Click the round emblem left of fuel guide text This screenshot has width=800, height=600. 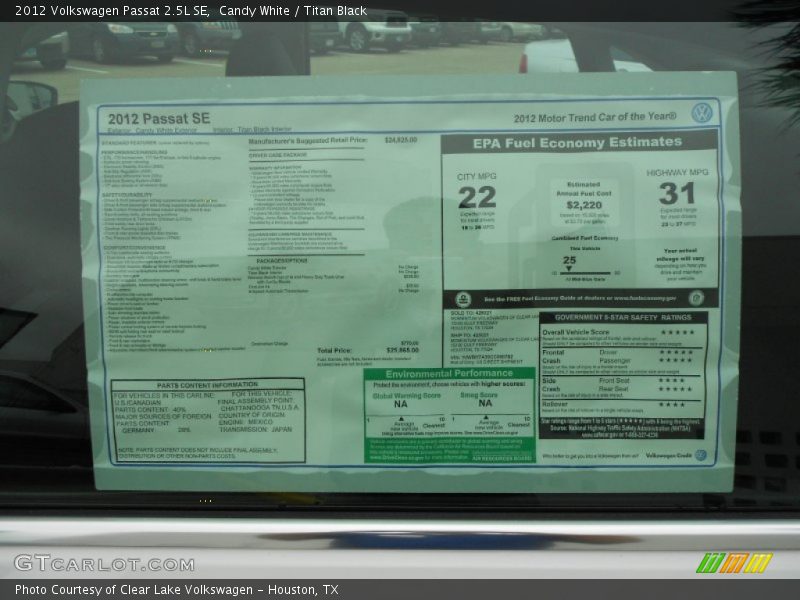pos(463,299)
